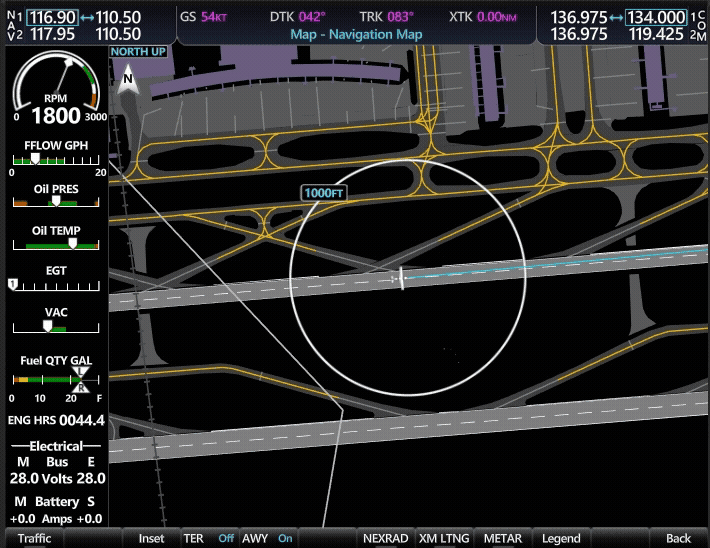Select the active NAV1 frequency 116.90 box
Image resolution: width=710 pixels, height=548 pixels.
pyautogui.click(x=53, y=18)
